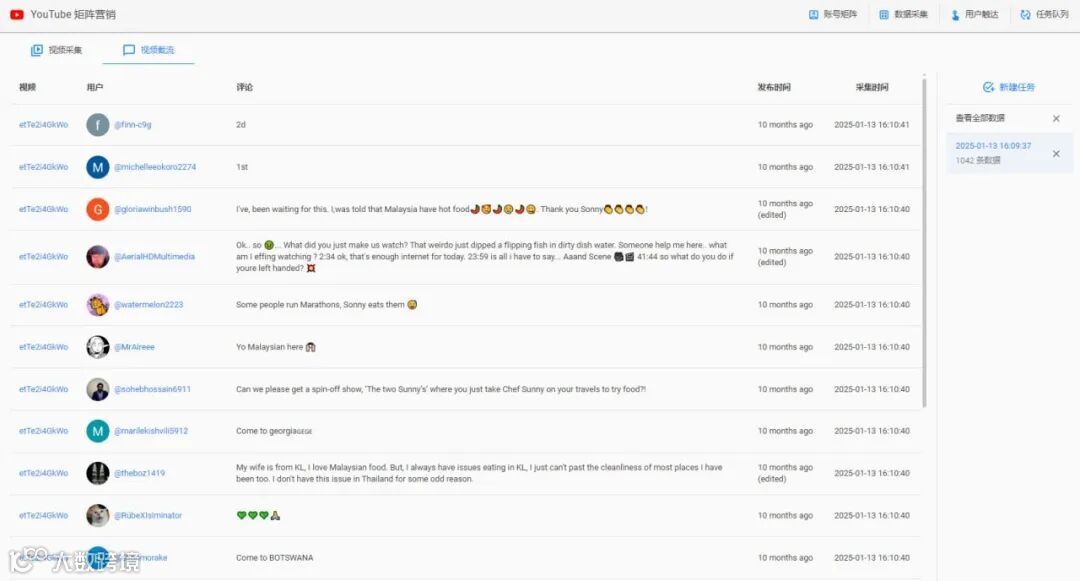Create a new task with 新建任务
The width and height of the screenshot is (1080, 581).
tap(1008, 87)
